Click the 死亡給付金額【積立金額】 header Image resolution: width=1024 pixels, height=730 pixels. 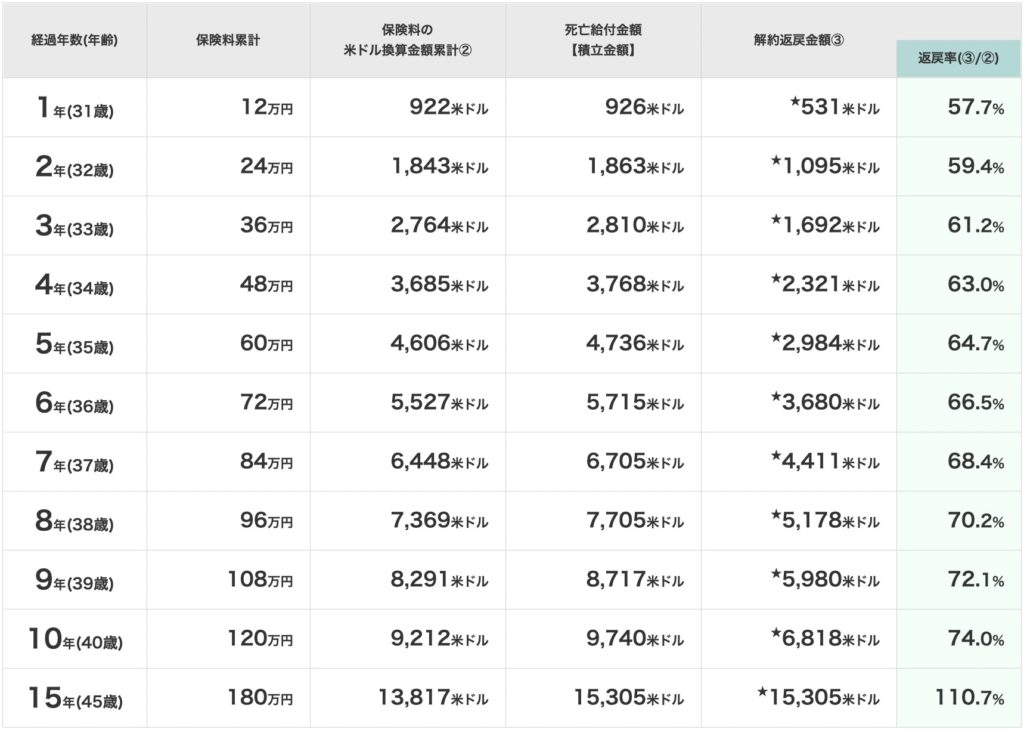coord(602,39)
